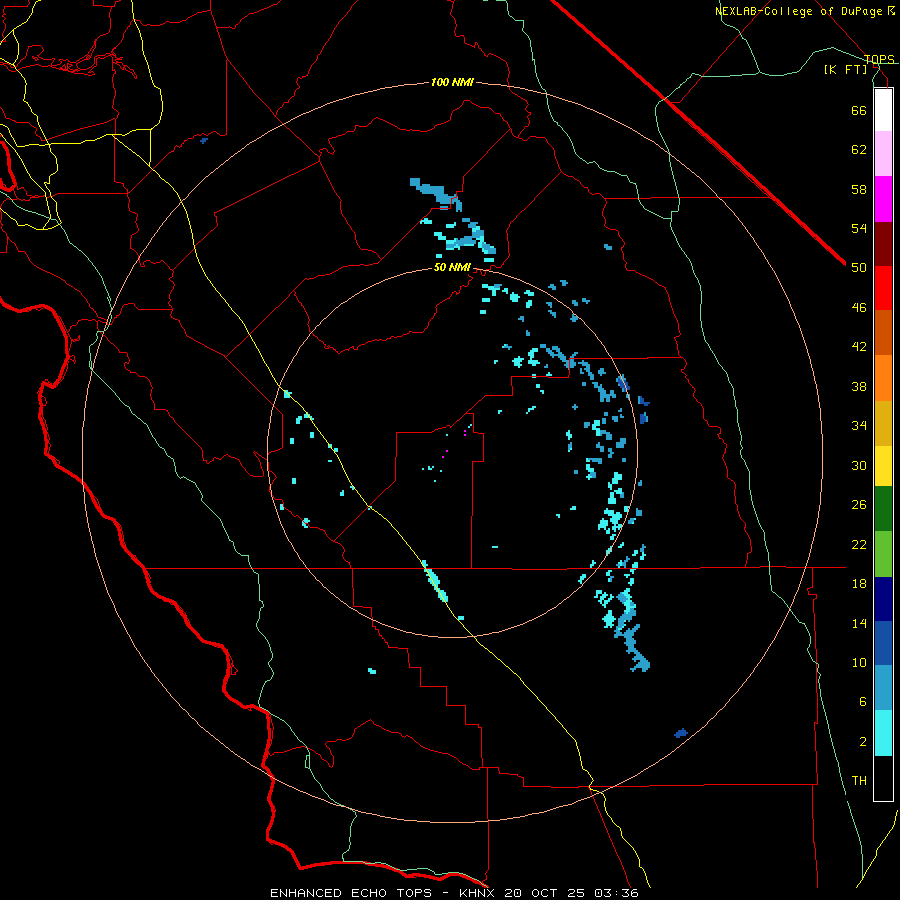Viewport: 900px width, 900px height.
Task: Click the 54 legend value
Action: 859,228
